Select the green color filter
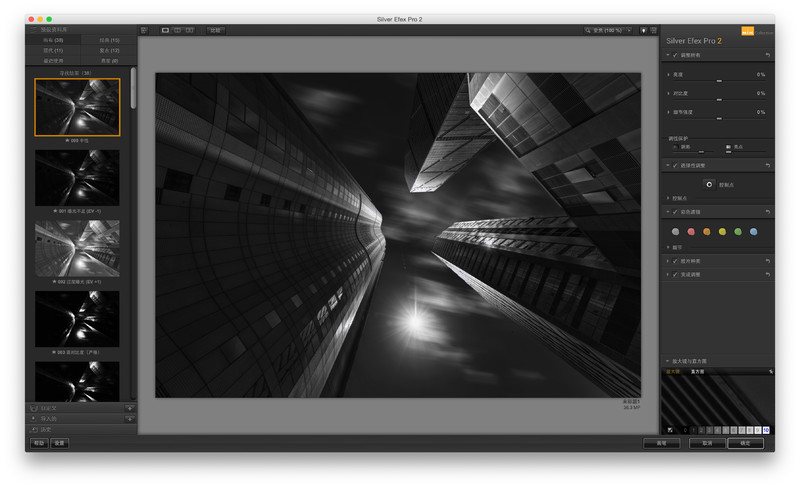 [x=738, y=232]
